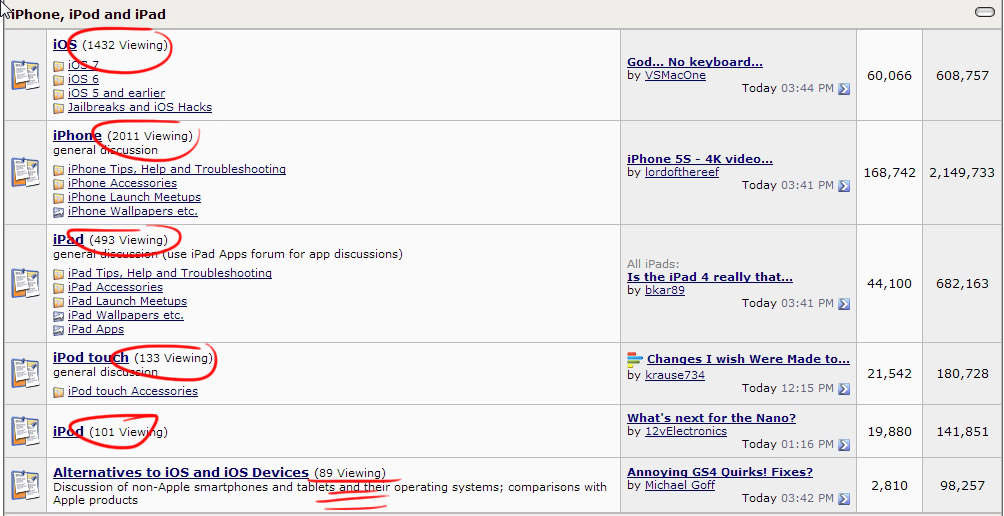The image size is (1004, 516).
Task: Go to last post in iOS forum arrow
Action: [844, 89]
